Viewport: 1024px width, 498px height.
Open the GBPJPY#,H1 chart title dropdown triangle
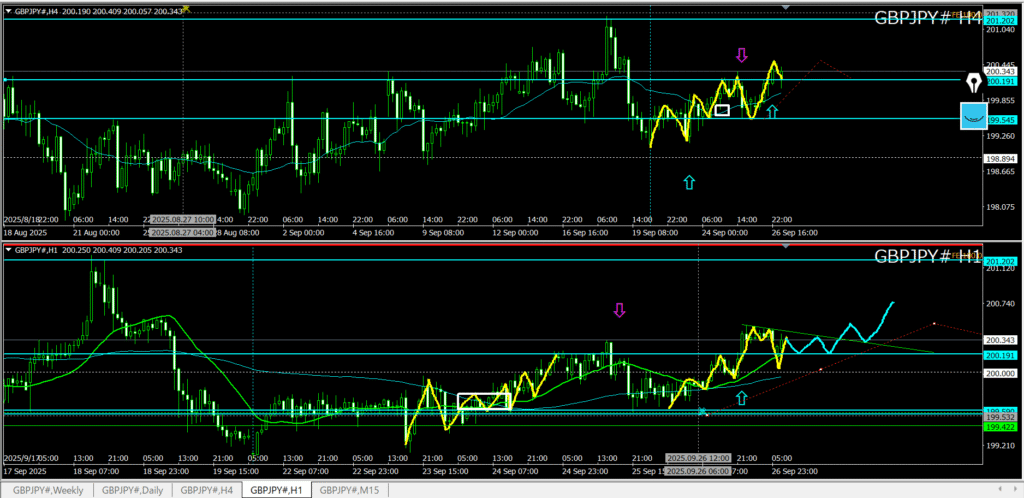click(x=9, y=249)
